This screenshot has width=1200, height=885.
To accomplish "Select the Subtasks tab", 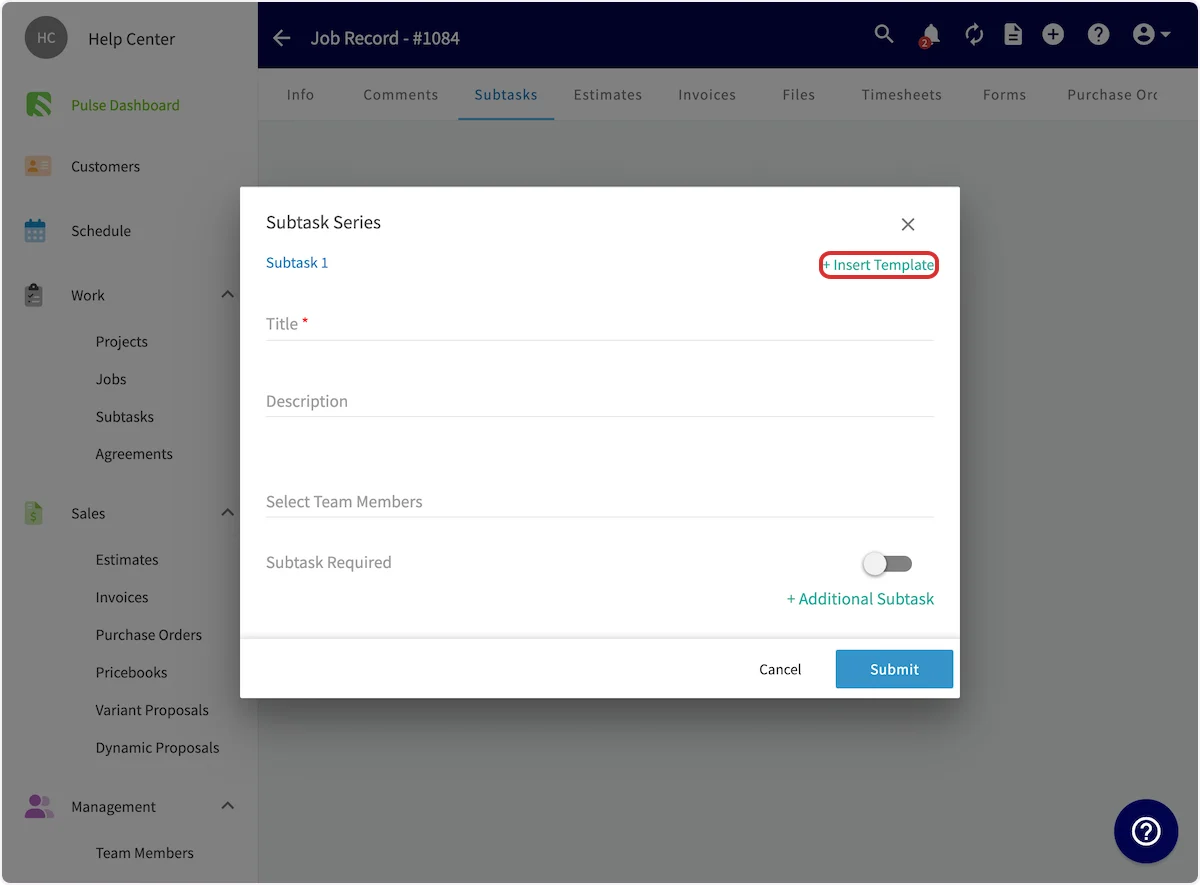I will 506,95.
